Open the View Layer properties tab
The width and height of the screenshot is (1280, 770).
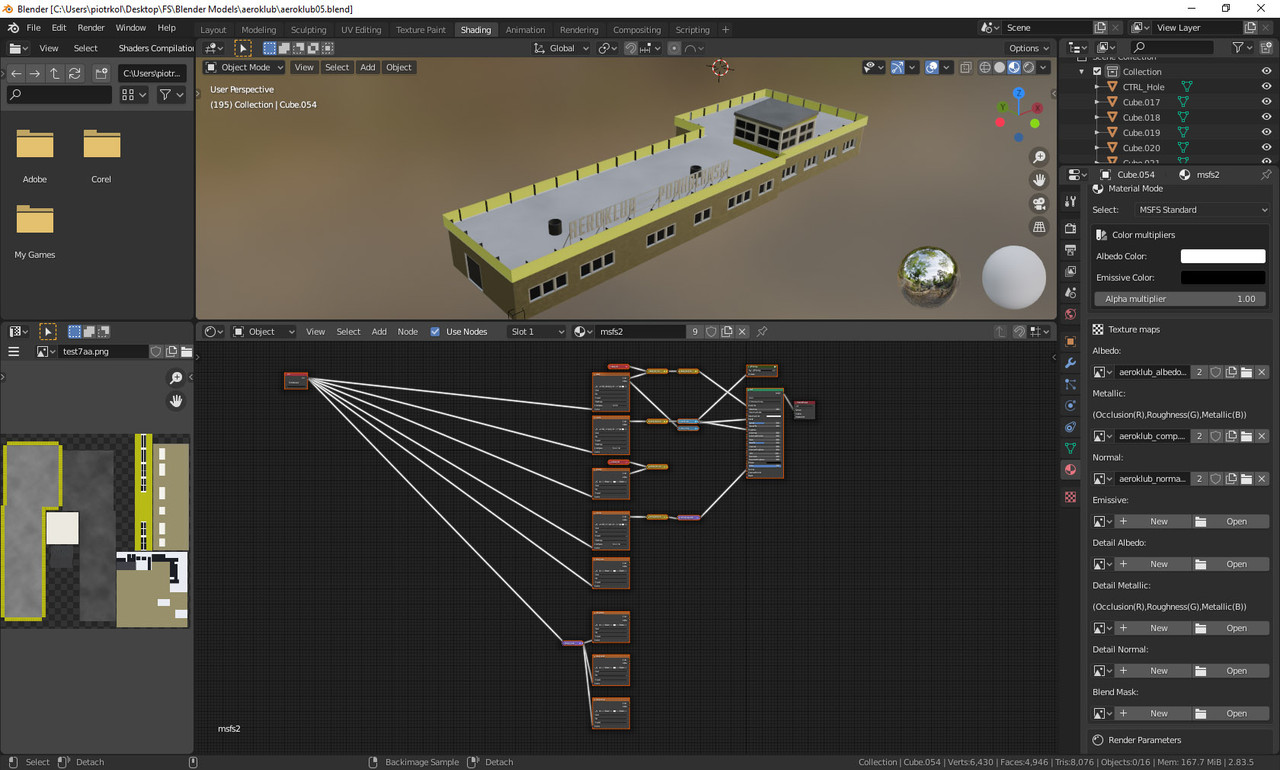[1070, 271]
